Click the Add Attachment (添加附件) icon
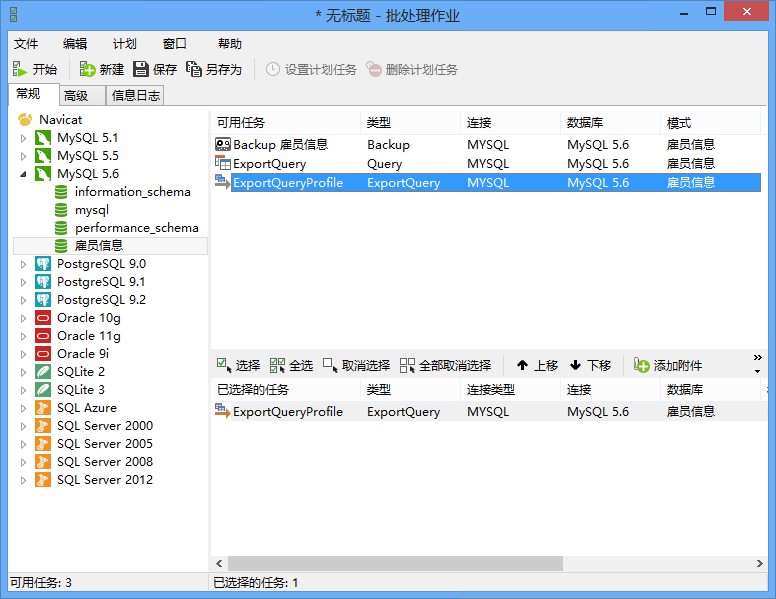Viewport: 776px width, 599px height. [641, 365]
